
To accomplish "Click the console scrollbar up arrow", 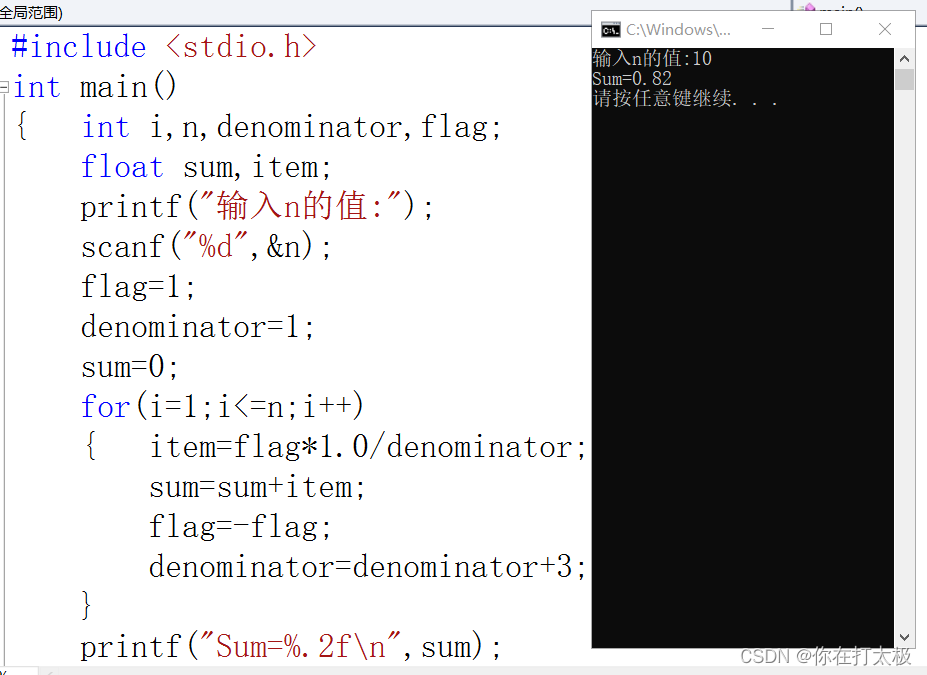I will coord(904,59).
